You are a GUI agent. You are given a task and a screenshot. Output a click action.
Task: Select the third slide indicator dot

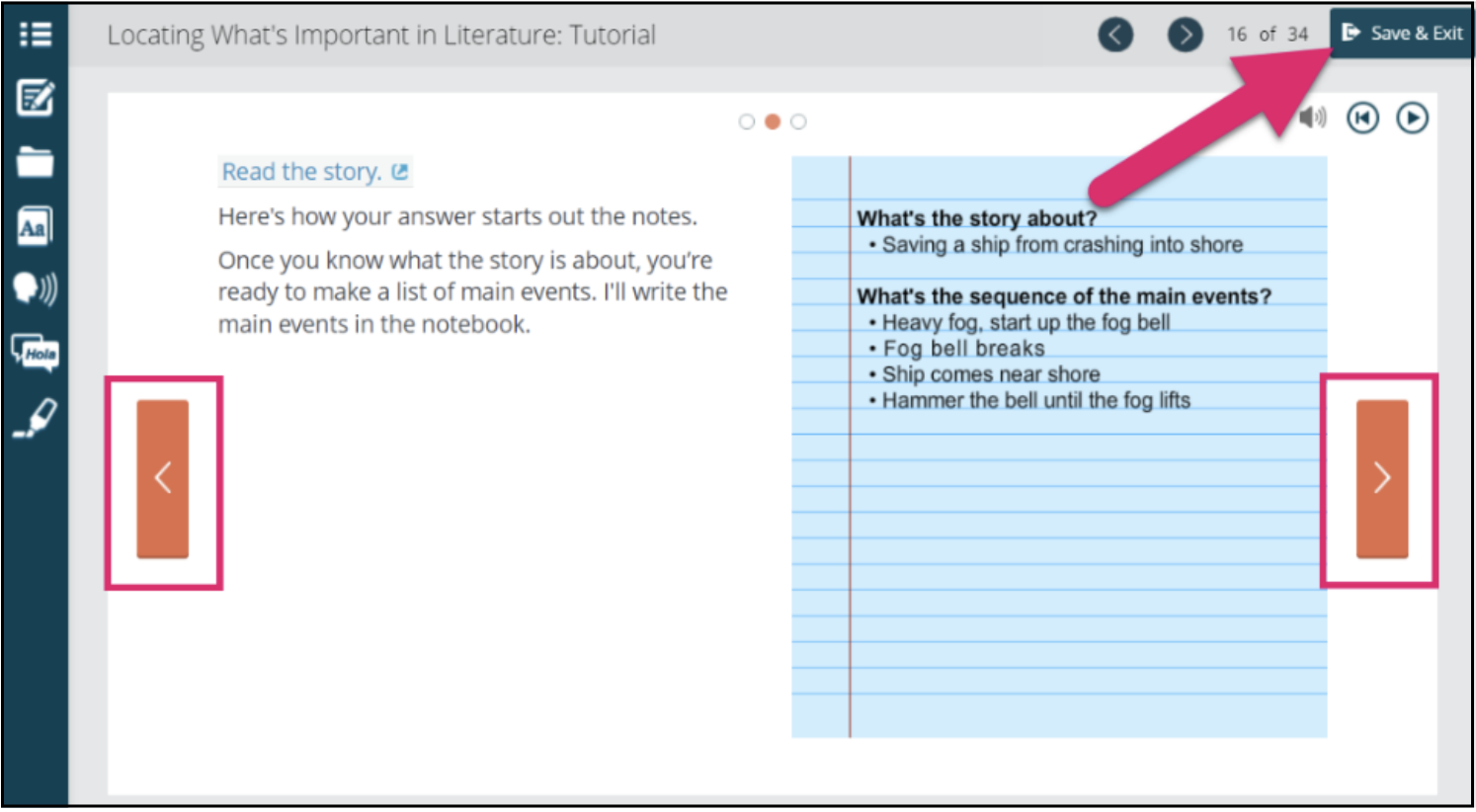(x=798, y=122)
